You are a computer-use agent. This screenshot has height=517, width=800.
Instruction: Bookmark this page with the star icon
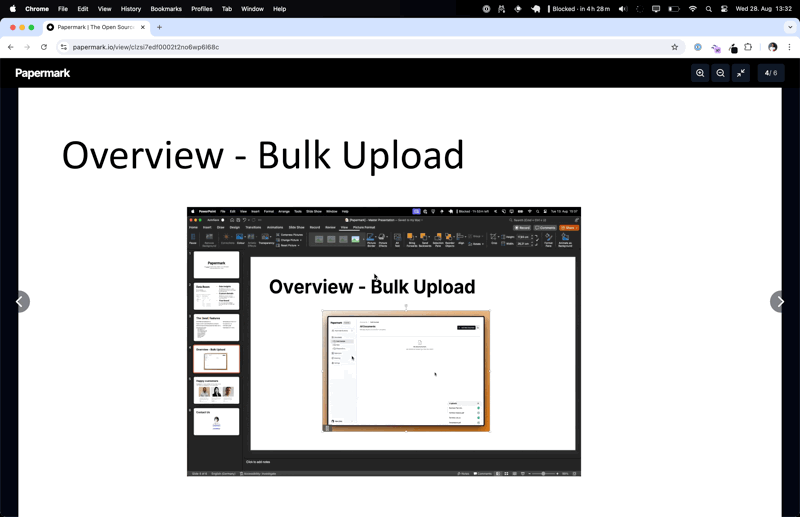pyautogui.click(x=675, y=47)
